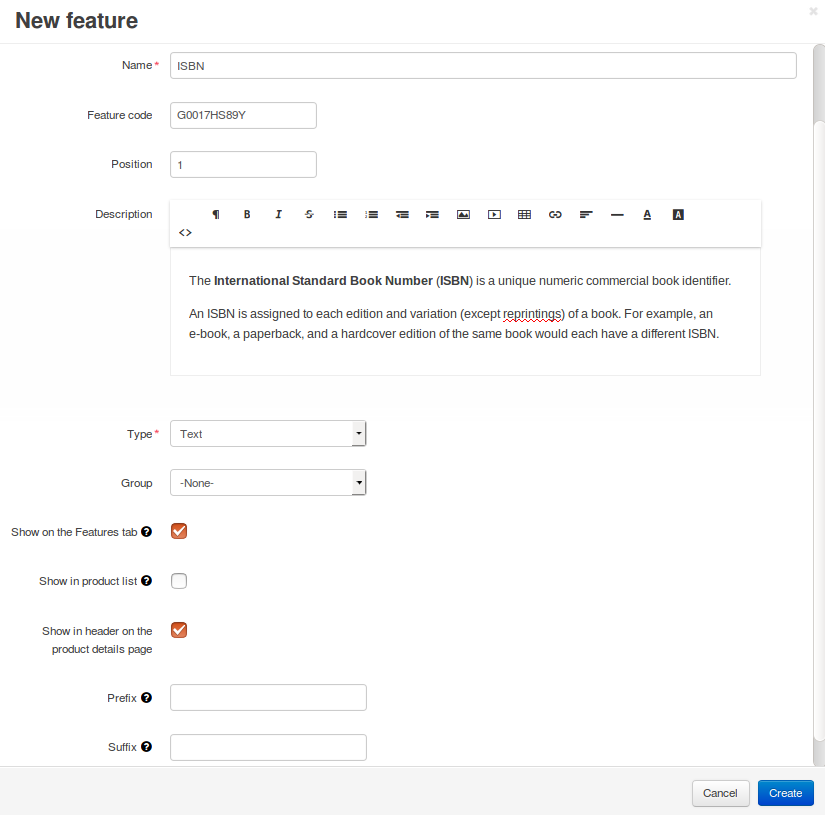825x815 pixels.
Task: Show help for Features tab option
Action: click(146, 531)
